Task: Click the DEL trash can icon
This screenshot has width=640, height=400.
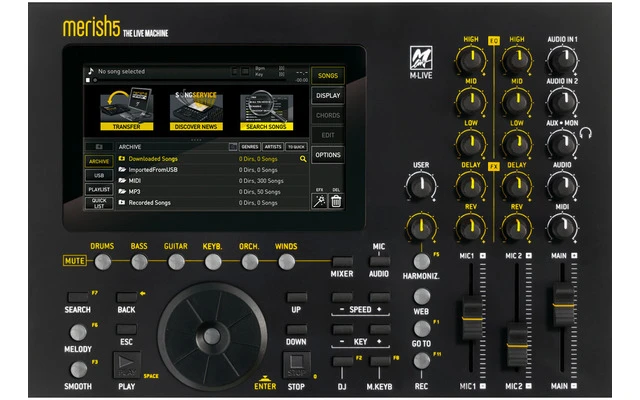Action: pos(336,201)
